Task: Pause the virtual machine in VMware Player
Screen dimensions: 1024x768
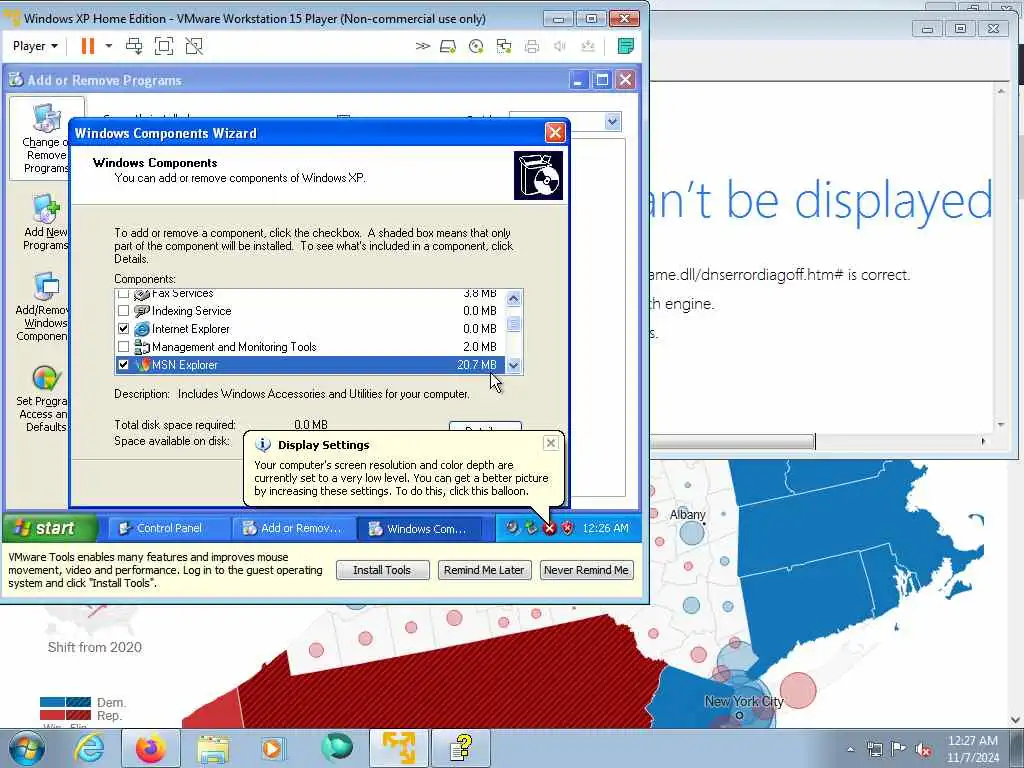Action: (88, 46)
